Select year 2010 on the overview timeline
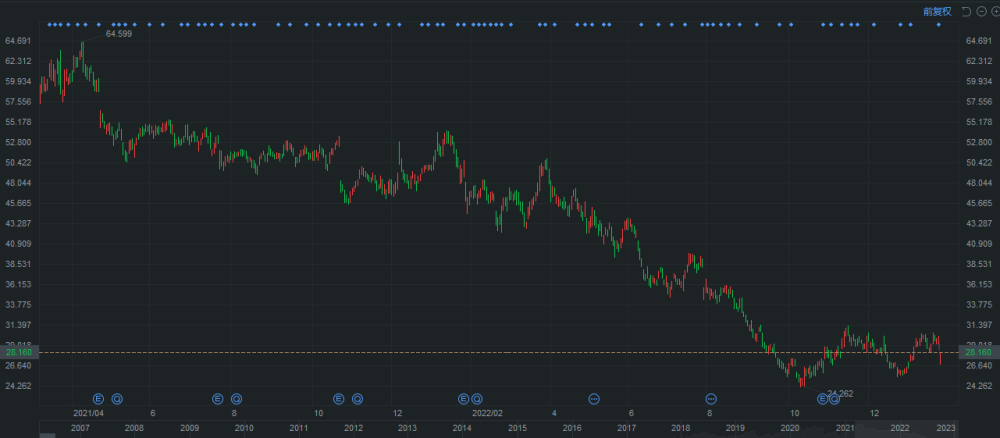This screenshot has width=1000, height=438. click(244, 428)
